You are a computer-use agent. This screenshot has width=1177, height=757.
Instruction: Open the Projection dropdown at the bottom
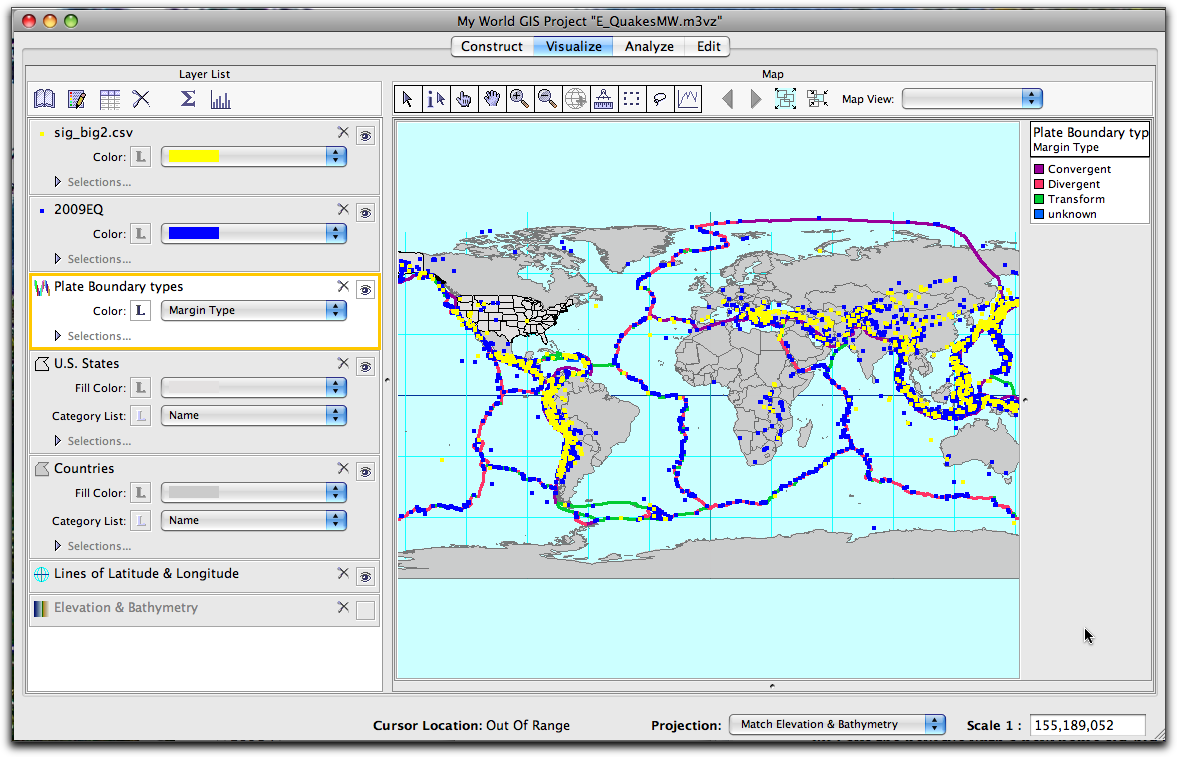pyautogui.click(x=836, y=724)
